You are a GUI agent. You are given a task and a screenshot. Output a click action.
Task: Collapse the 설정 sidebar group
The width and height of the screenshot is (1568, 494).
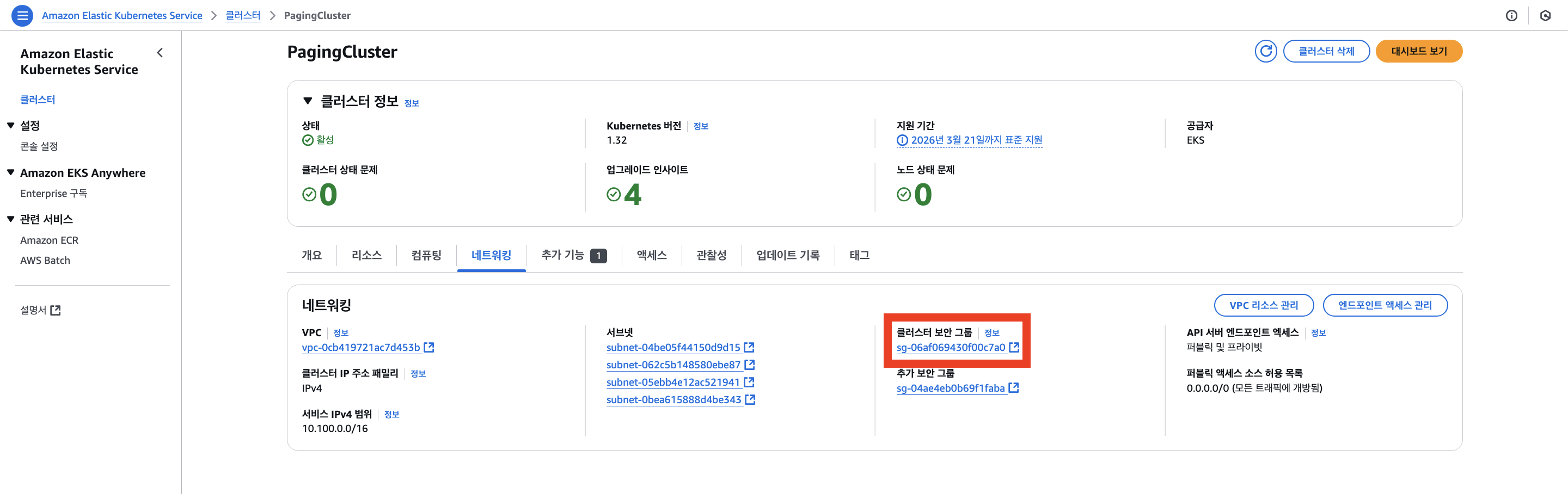coord(10,125)
